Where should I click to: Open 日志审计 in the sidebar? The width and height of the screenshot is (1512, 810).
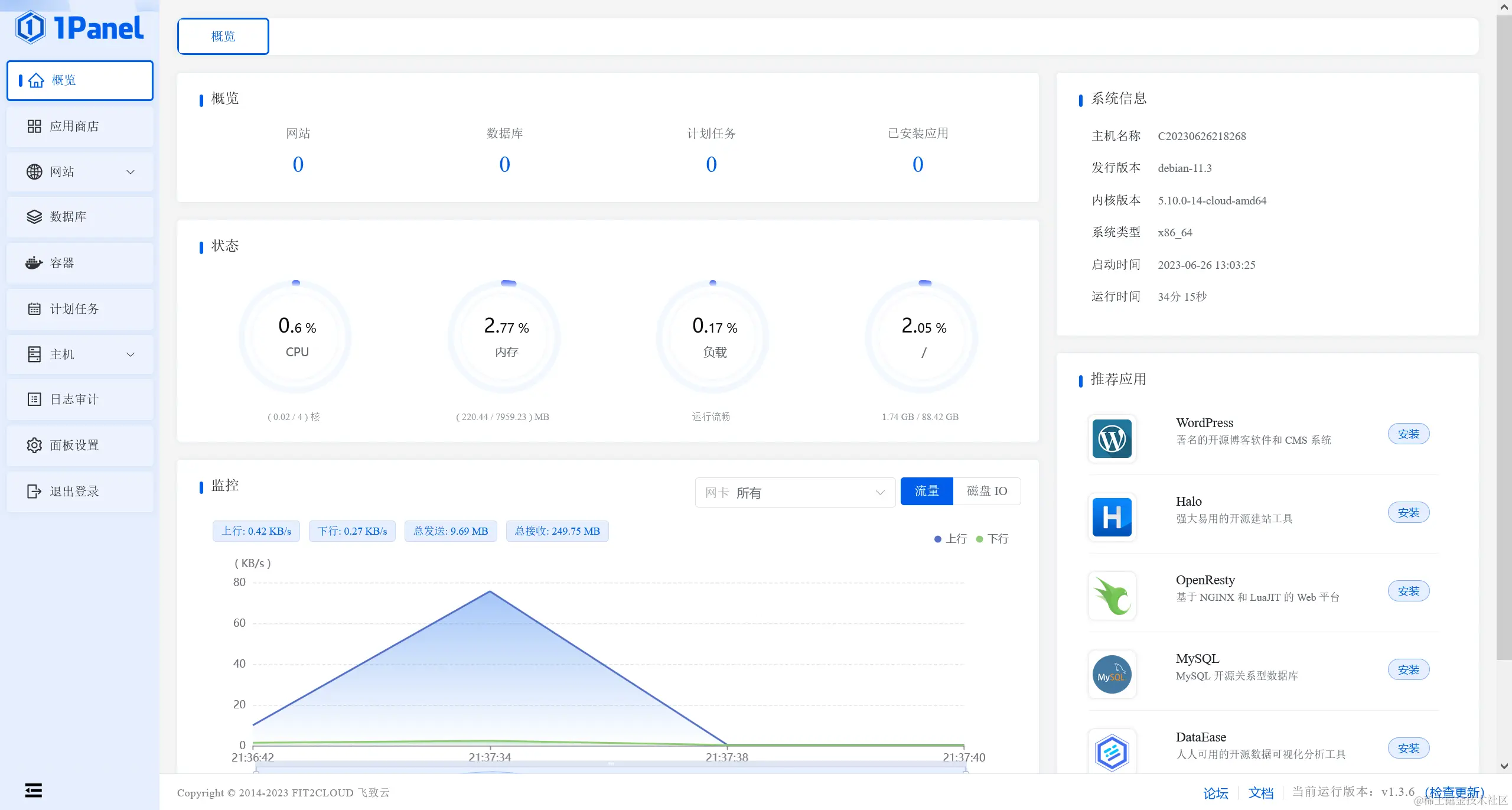[74, 399]
